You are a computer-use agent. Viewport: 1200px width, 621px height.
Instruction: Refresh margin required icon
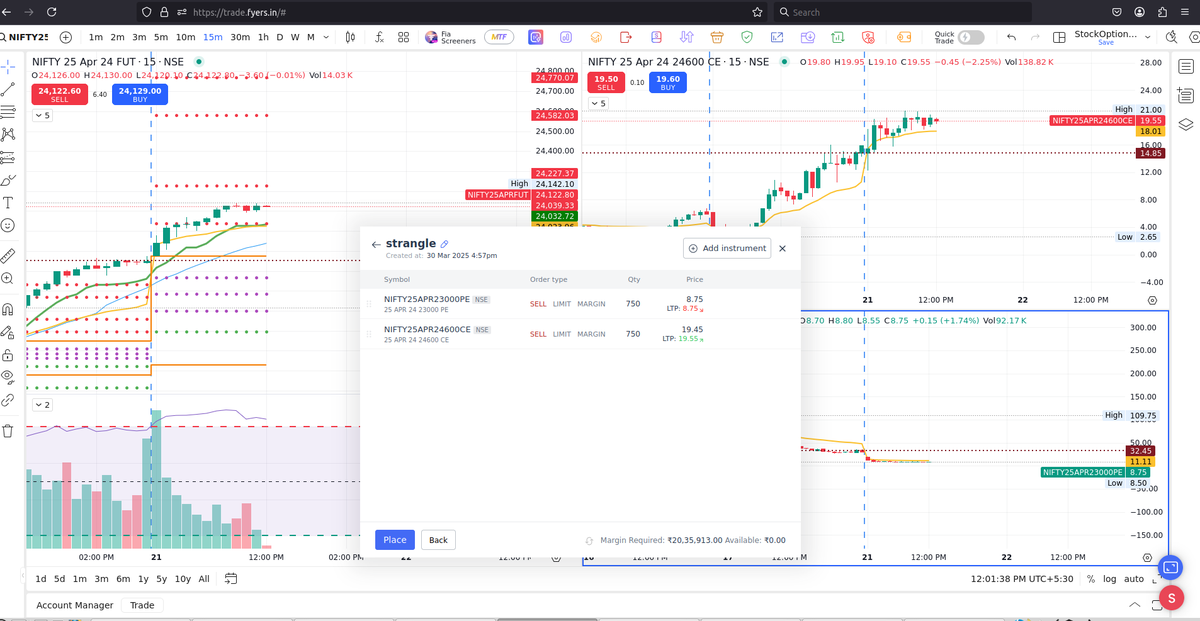coord(590,541)
